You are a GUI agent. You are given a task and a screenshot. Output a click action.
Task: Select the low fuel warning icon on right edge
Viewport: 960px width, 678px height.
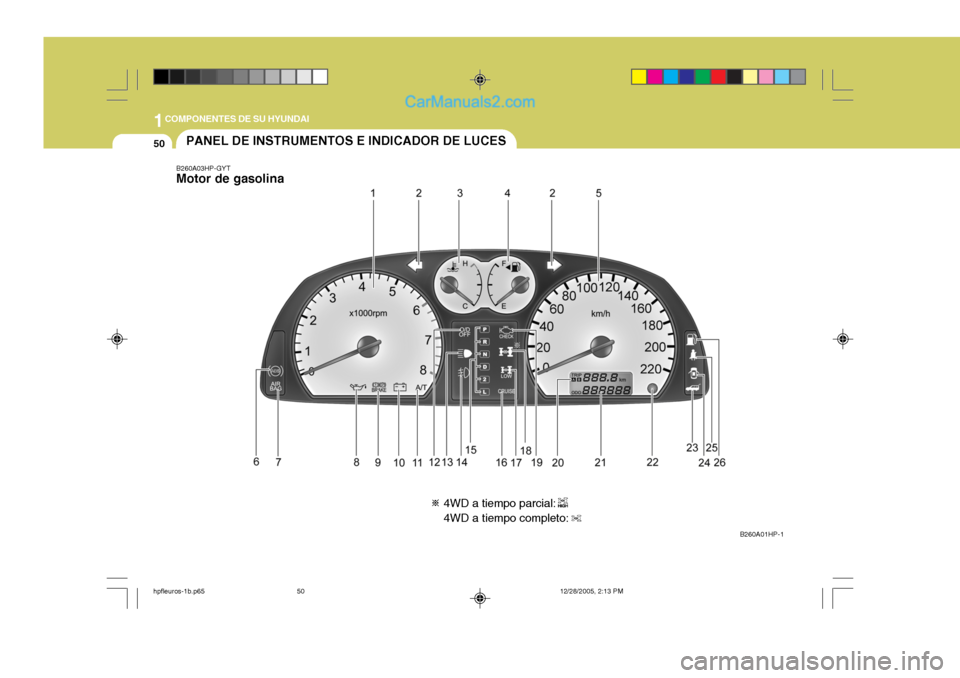691,339
